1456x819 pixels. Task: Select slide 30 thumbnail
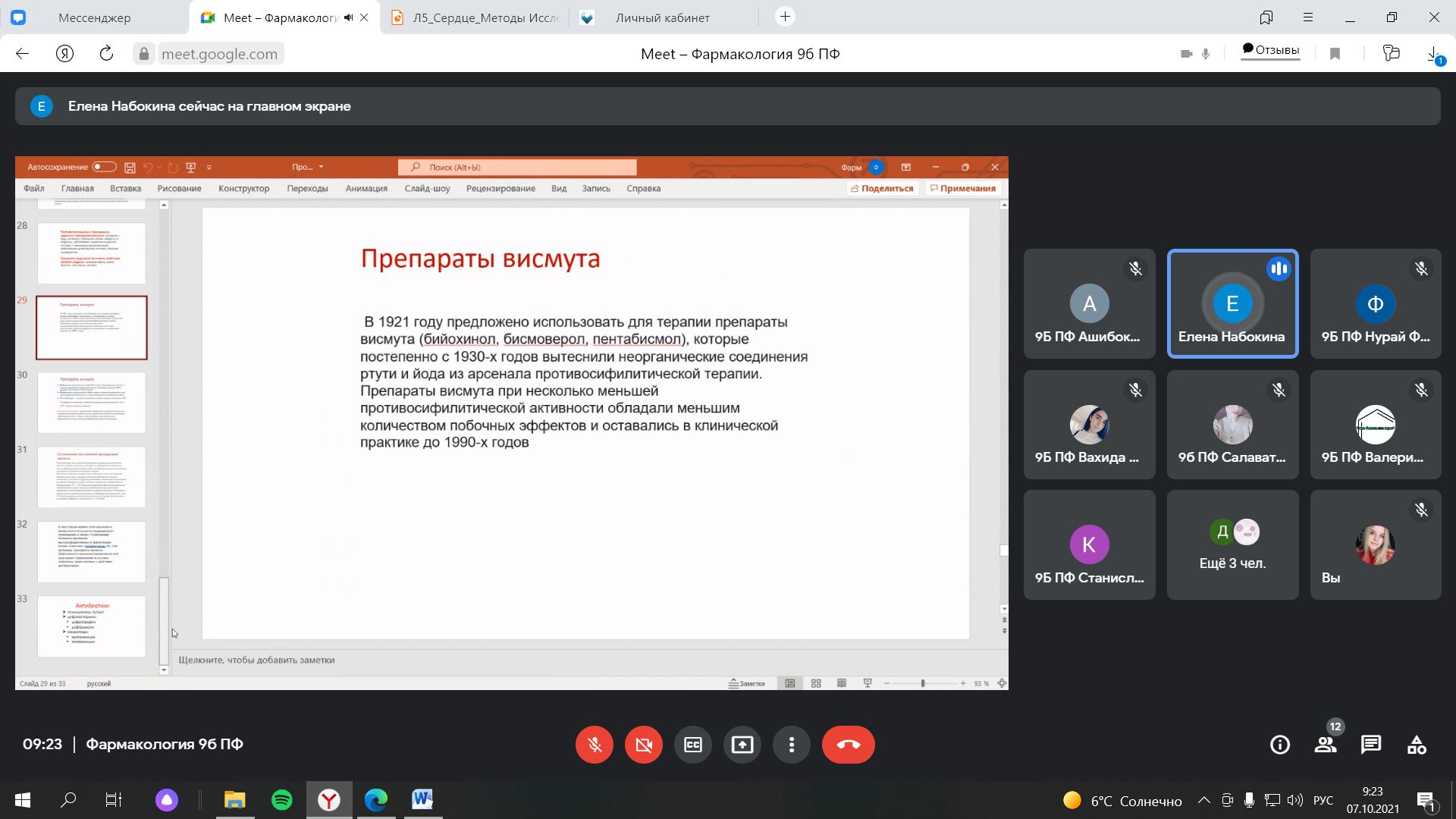coord(92,402)
